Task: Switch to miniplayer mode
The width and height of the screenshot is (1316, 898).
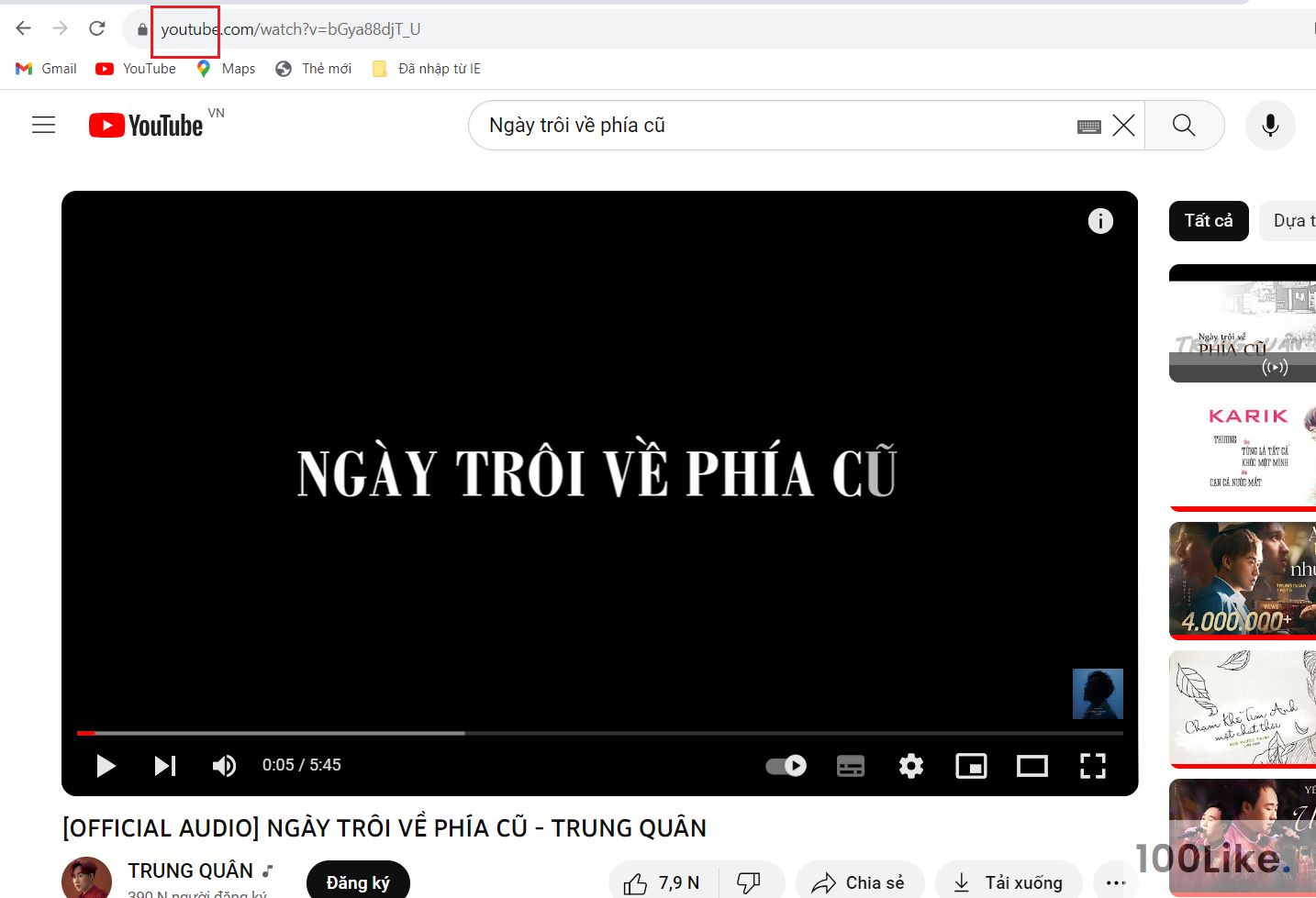Action: coord(971,766)
